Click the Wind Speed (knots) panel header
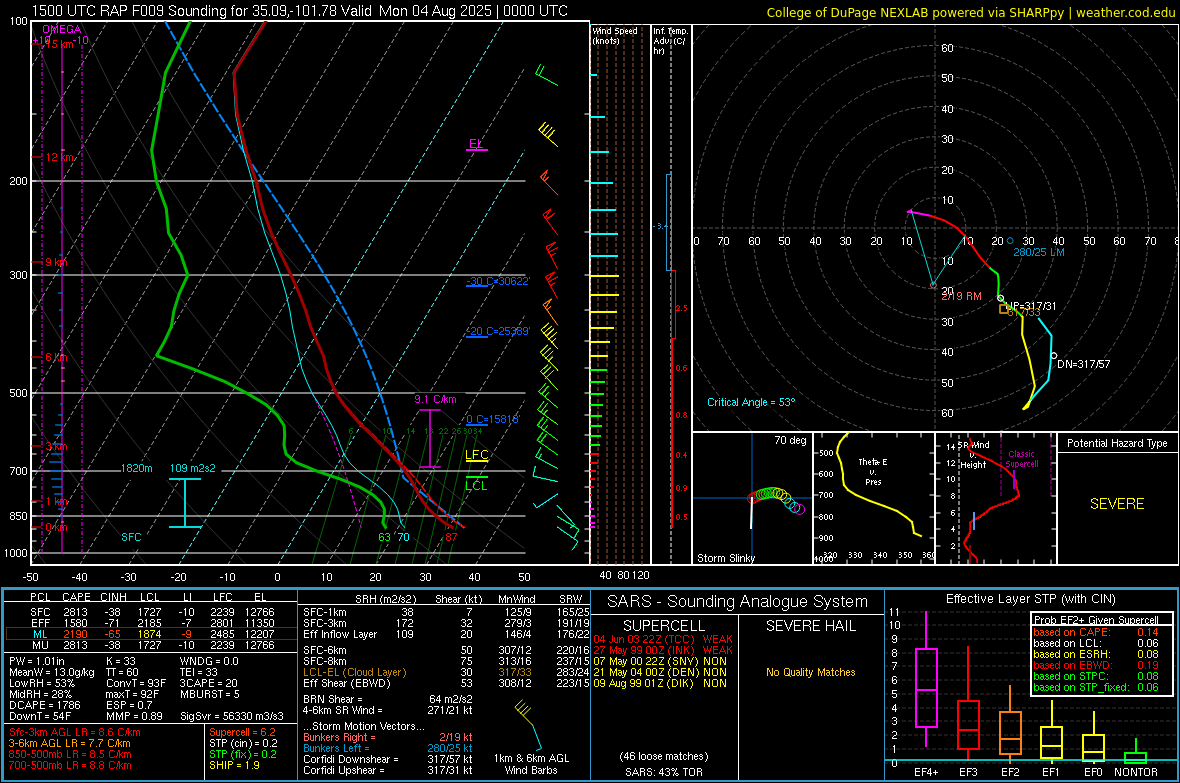This screenshot has height=783, width=1180. click(x=615, y=35)
